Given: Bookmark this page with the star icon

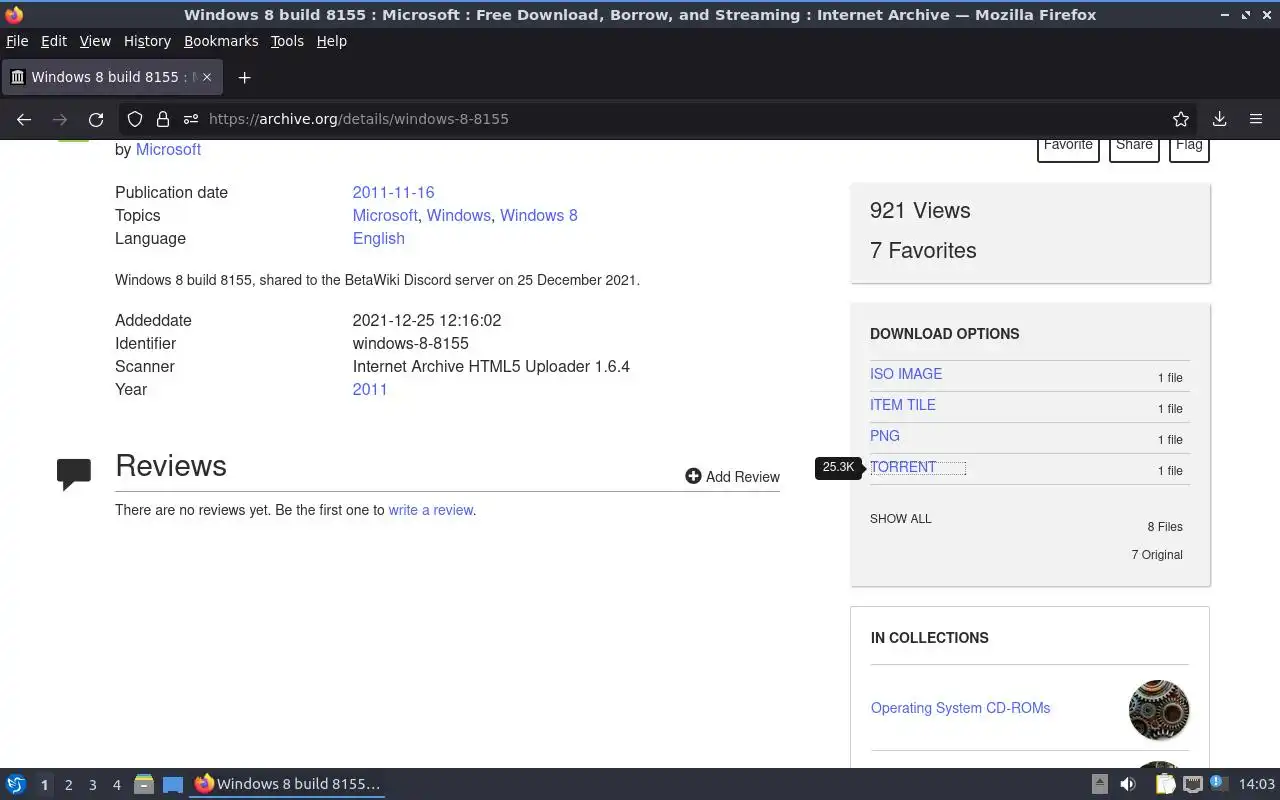Looking at the screenshot, I should (x=1181, y=119).
